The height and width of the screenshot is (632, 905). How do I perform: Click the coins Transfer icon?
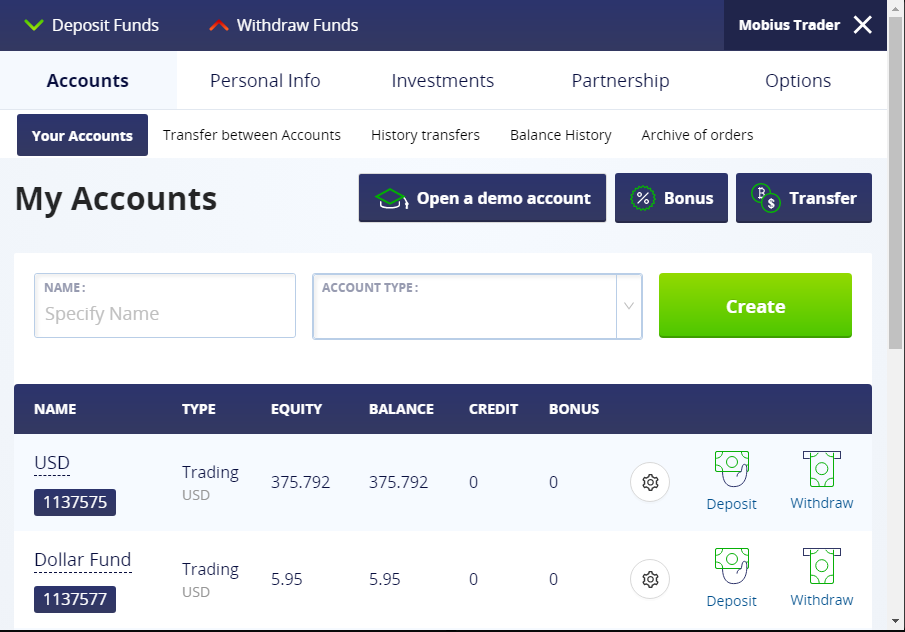(x=765, y=198)
